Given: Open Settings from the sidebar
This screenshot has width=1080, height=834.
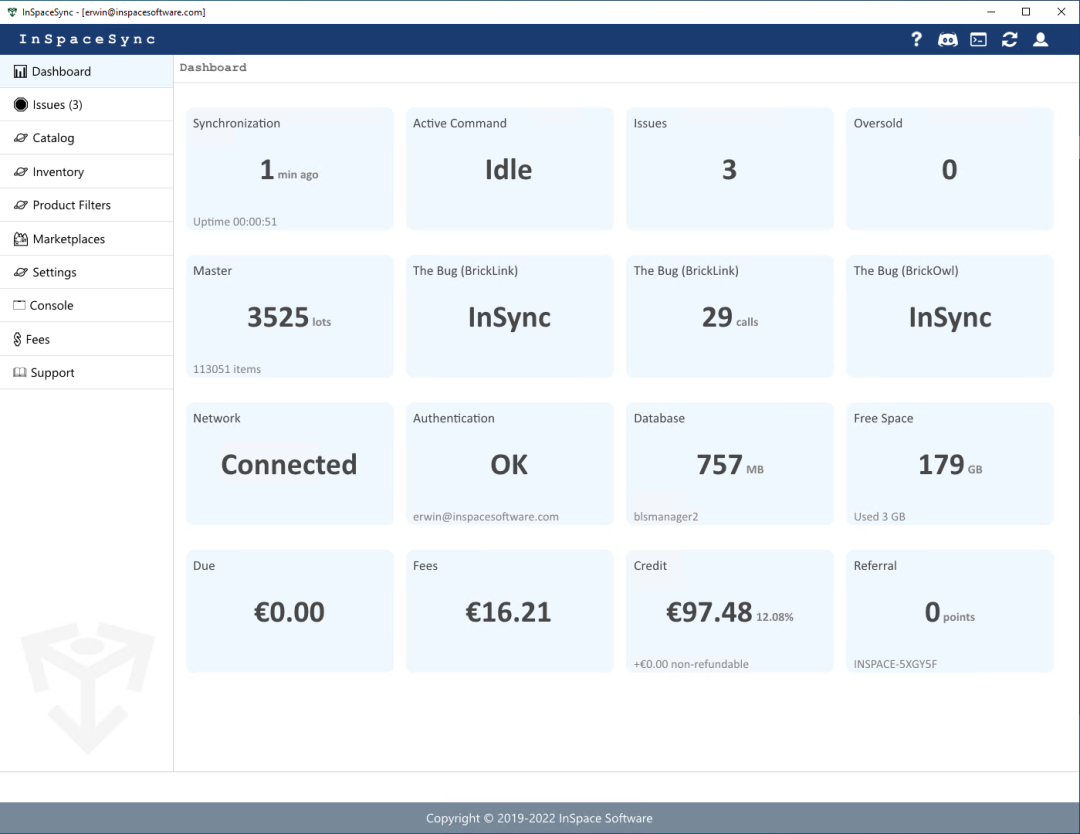Looking at the screenshot, I should pyautogui.click(x=54, y=272).
